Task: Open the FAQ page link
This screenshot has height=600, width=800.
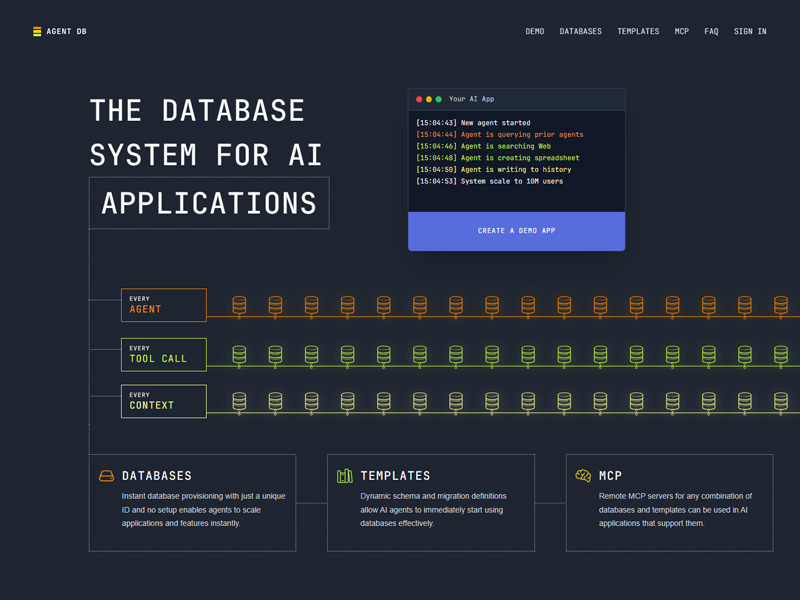Action: [x=711, y=32]
